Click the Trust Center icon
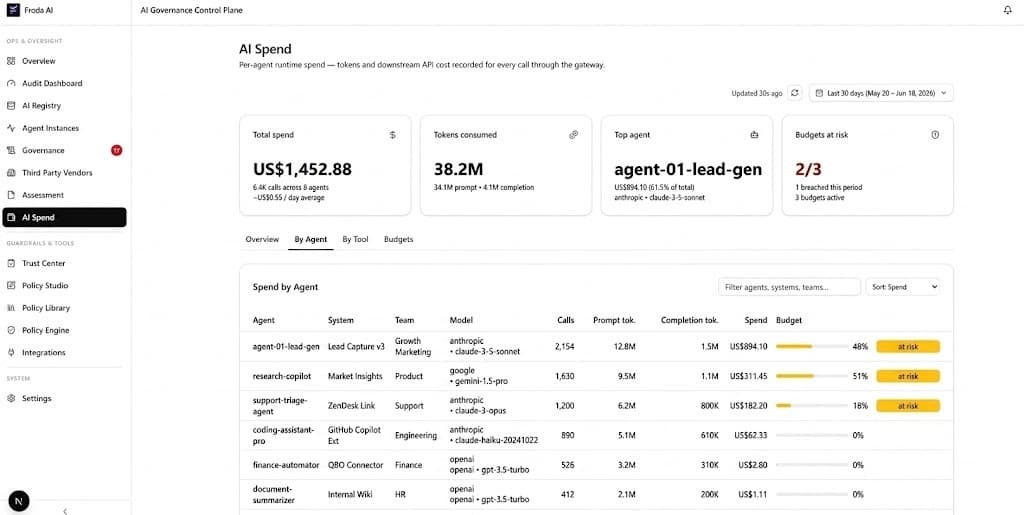The image size is (1024, 515). tap(10, 263)
